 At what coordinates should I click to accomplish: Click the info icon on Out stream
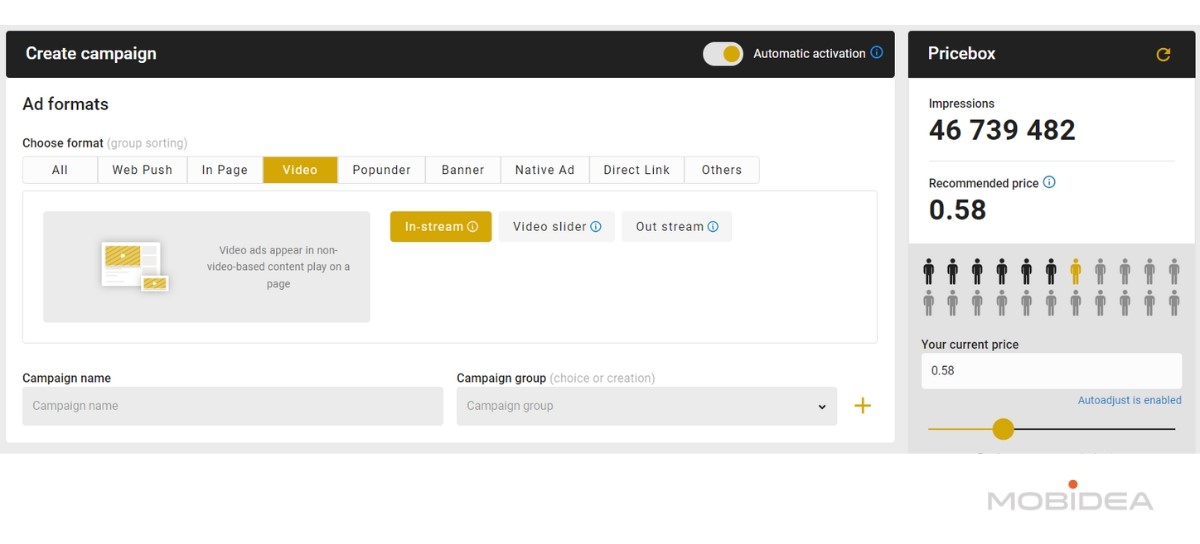[713, 227]
